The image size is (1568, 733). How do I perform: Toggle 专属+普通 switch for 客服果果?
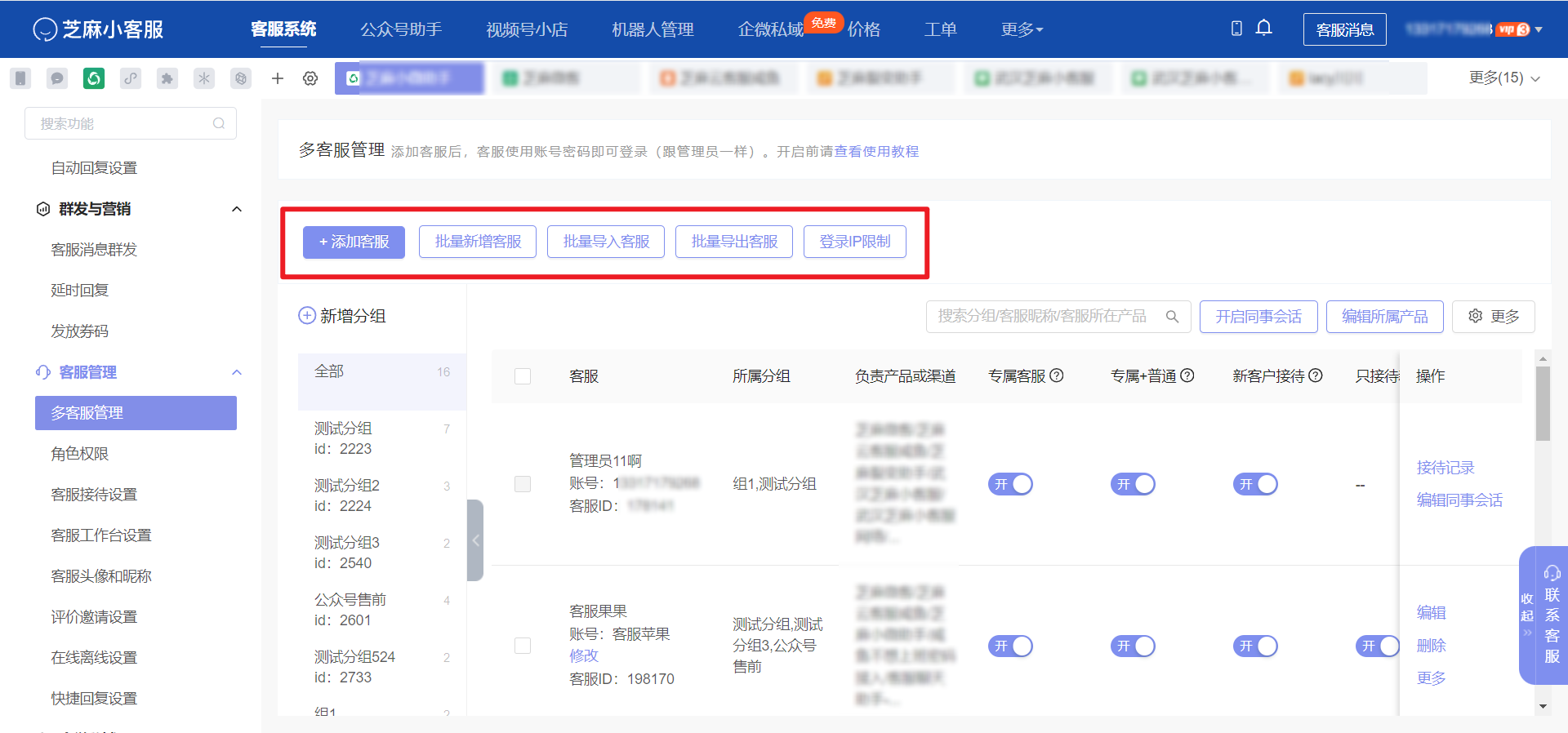click(1133, 646)
